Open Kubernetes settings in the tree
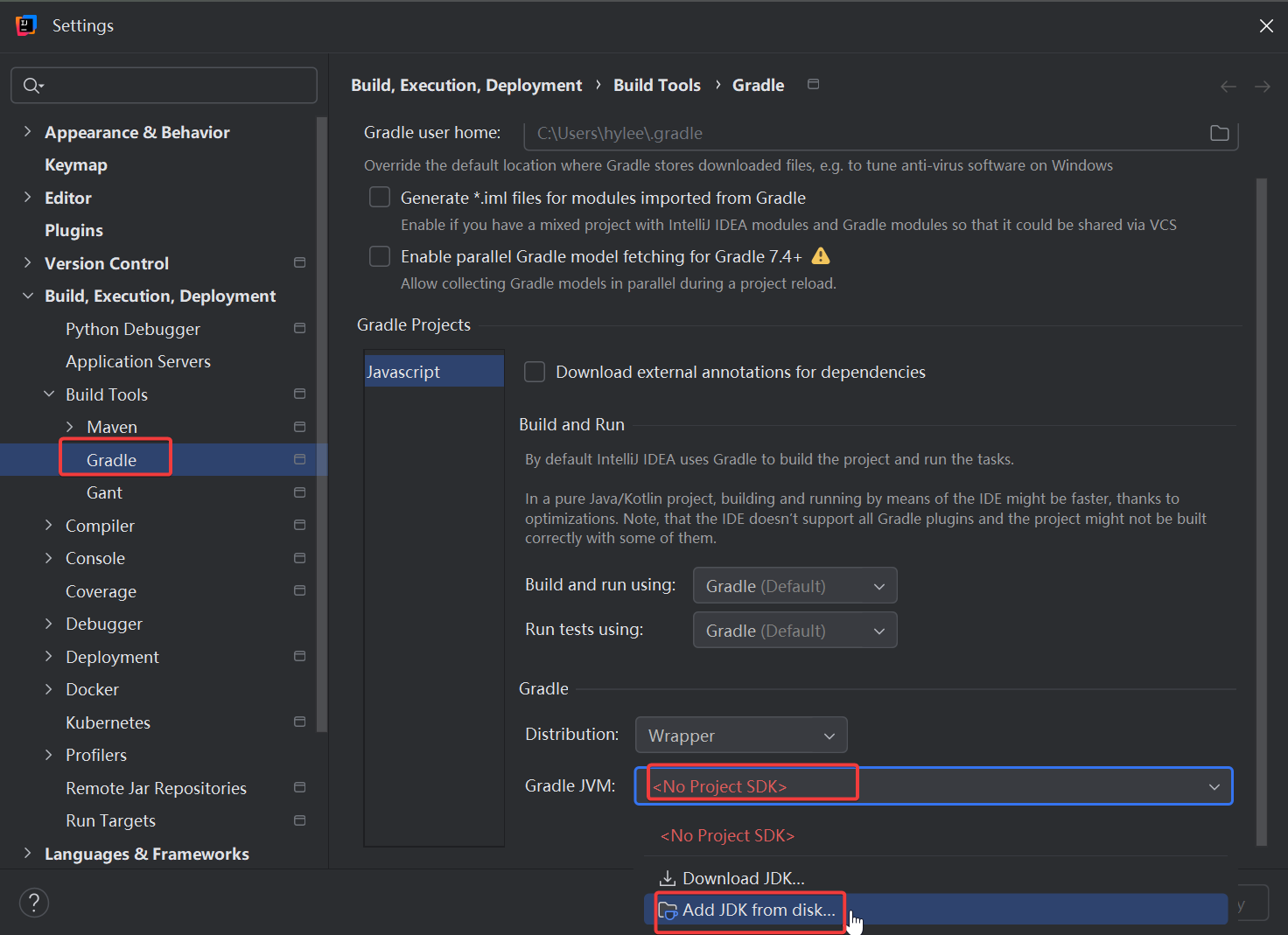This screenshot has width=1288, height=935. (108, 722)
